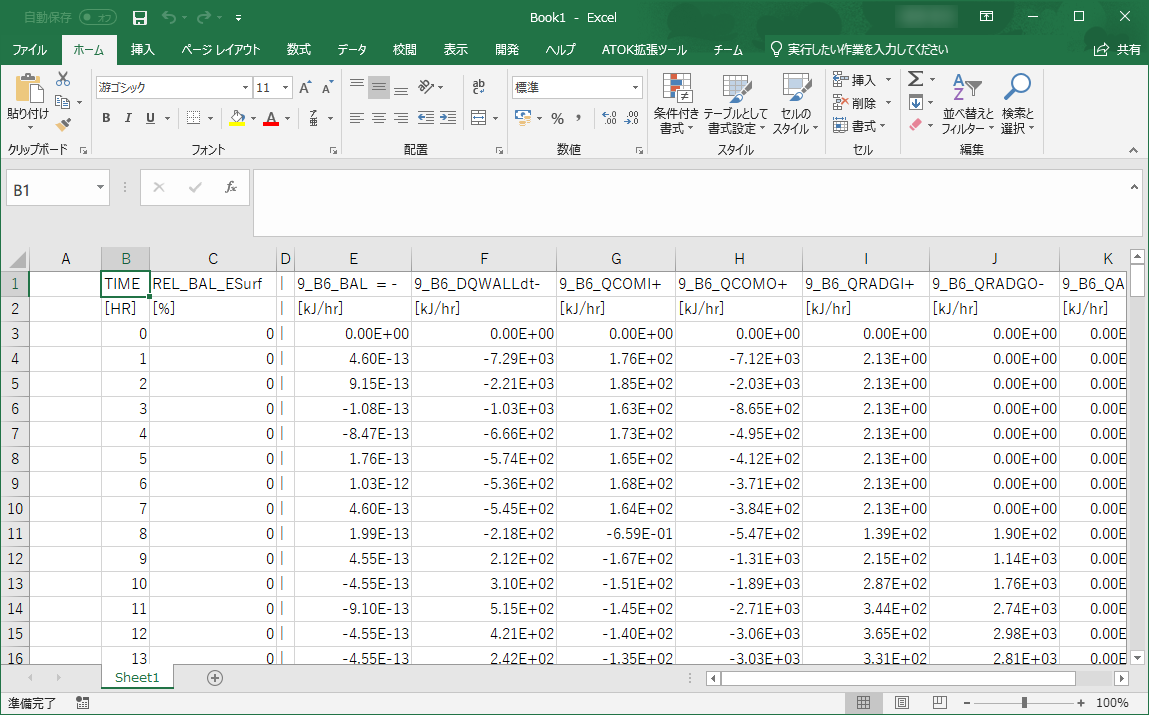Toggle Bold formatting button
1149x715 pixels.
click(106, 118)
